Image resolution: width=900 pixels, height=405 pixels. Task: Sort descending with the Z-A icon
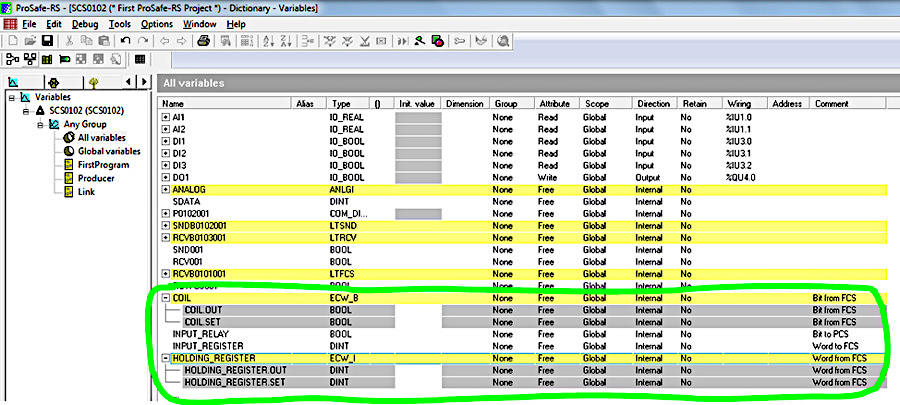[287, 41]
